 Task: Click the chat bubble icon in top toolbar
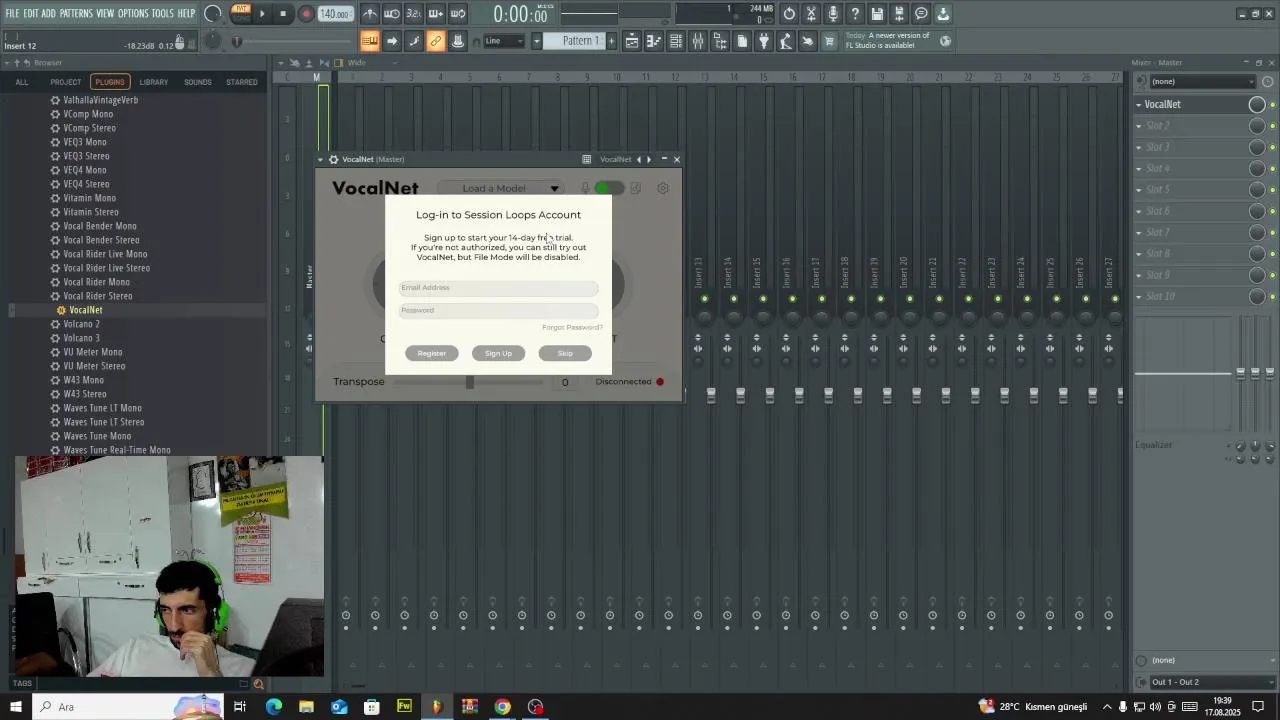point(921,14)
